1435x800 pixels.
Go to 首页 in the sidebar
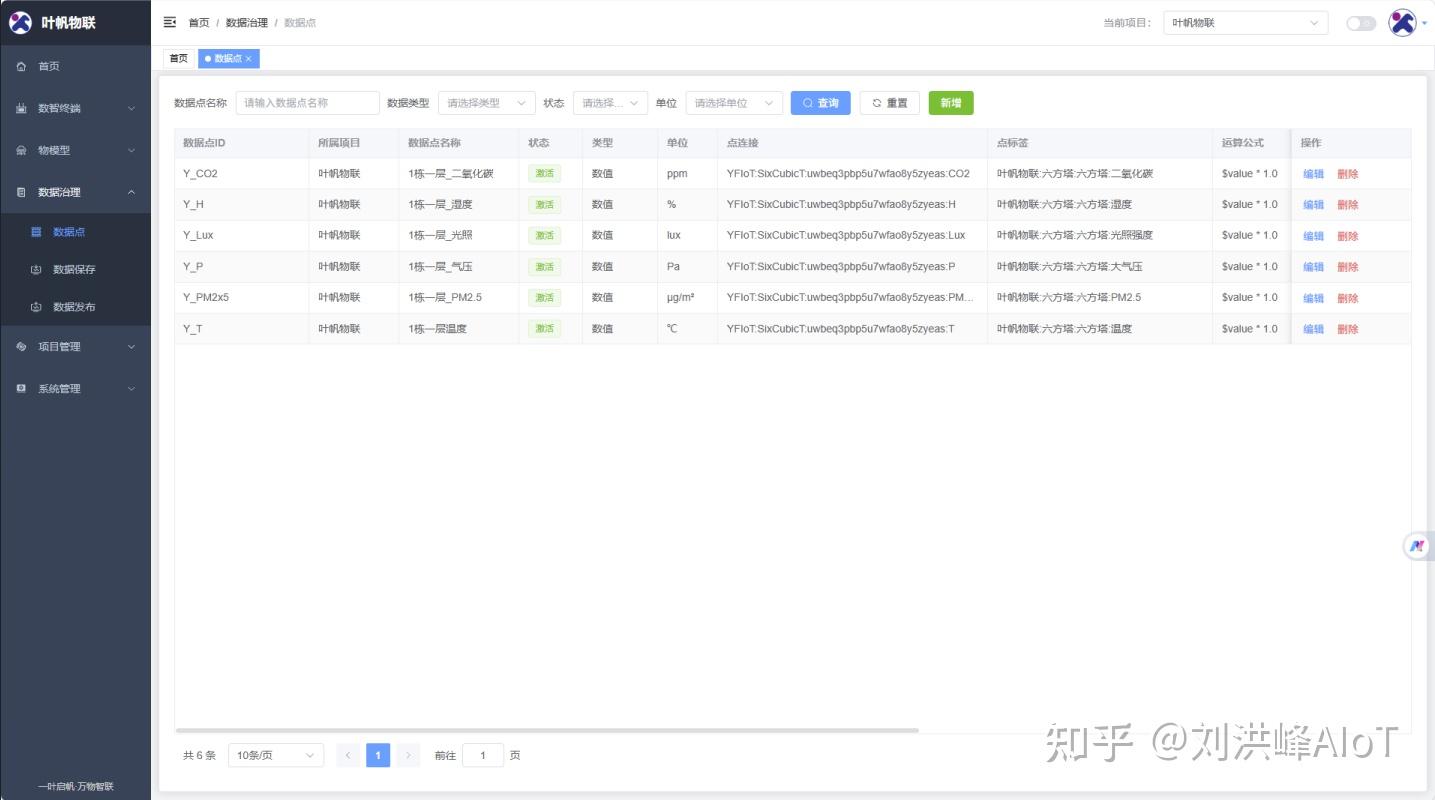click(x=75, y=66)
